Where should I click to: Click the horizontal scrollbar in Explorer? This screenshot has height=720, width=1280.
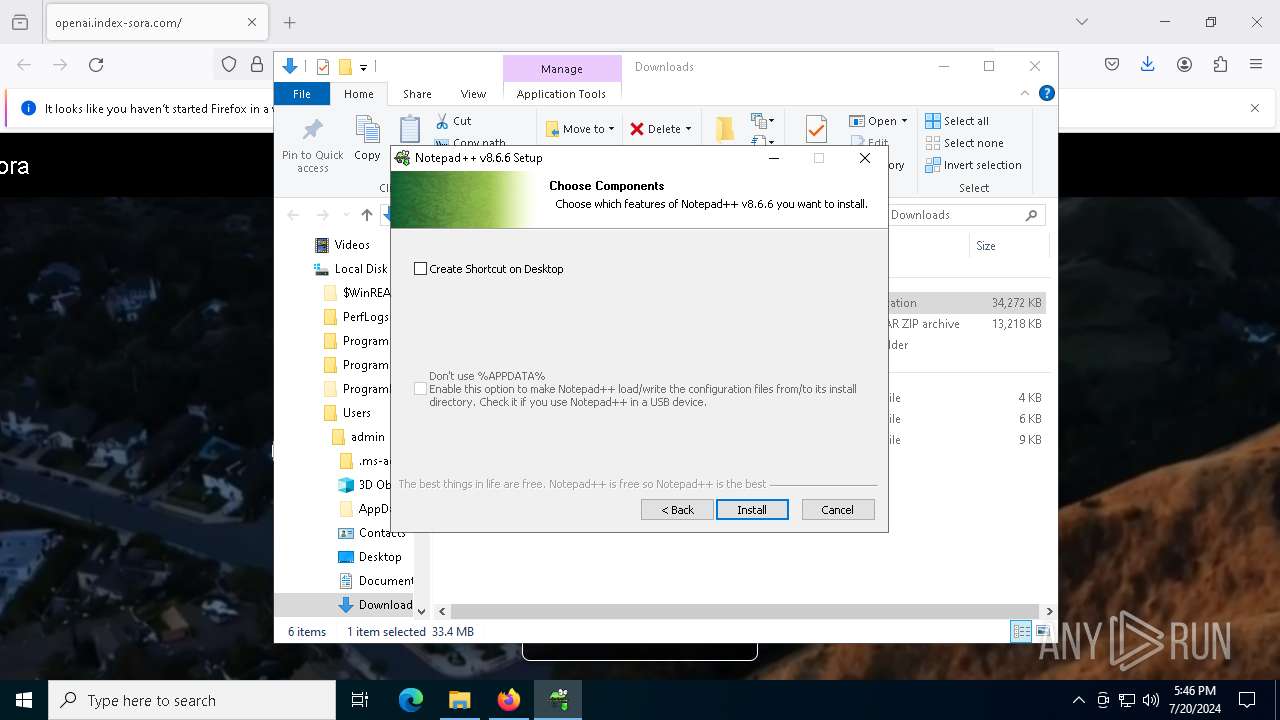point(744,611)
